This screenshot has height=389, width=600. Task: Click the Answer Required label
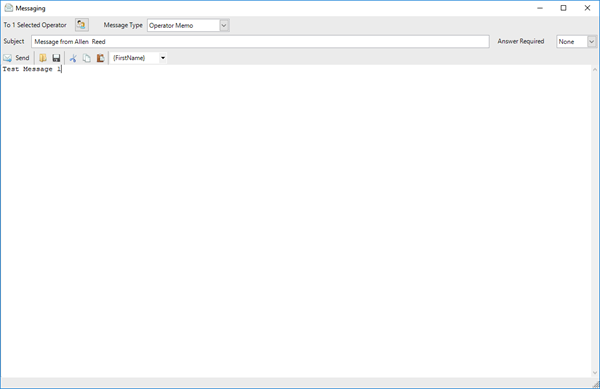click(521, 41)
